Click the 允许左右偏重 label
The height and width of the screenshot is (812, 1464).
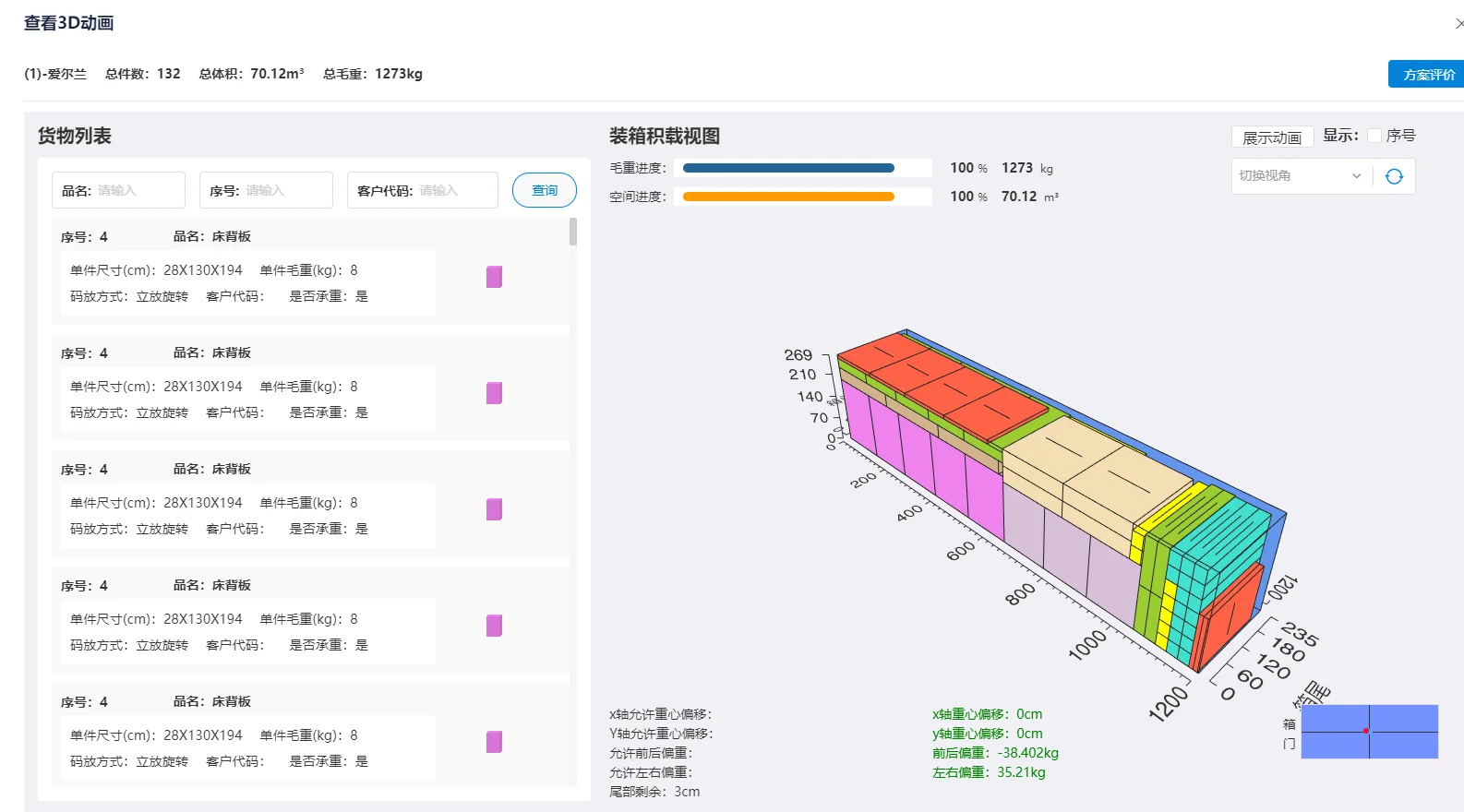(x=651, y=772)
